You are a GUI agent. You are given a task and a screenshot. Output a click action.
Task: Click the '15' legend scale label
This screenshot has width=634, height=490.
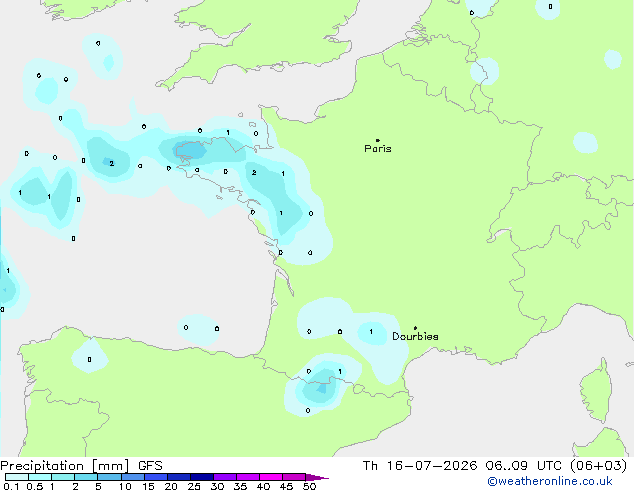(x=148, y=486)
